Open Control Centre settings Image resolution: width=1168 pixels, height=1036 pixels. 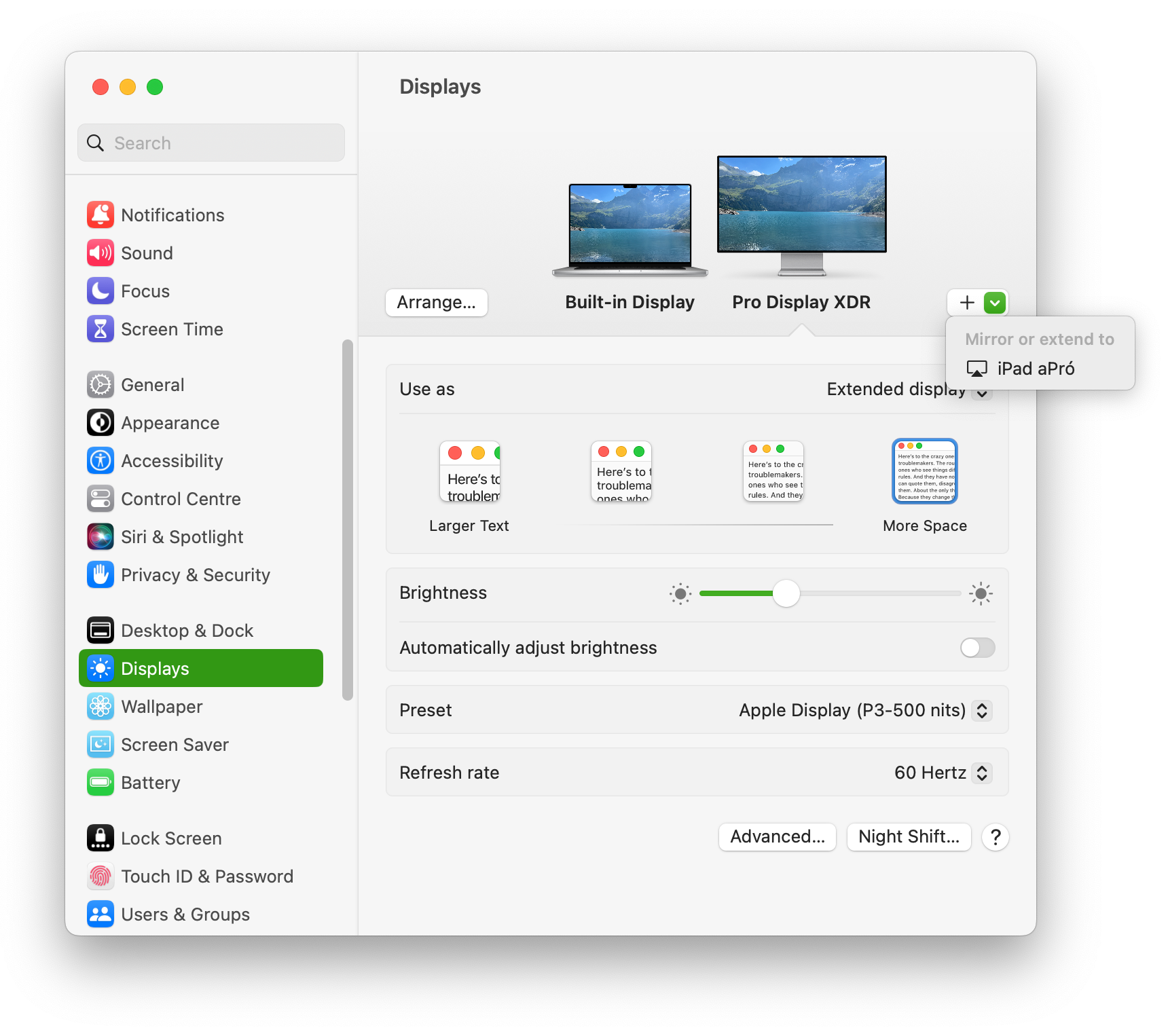pos(201,499)
